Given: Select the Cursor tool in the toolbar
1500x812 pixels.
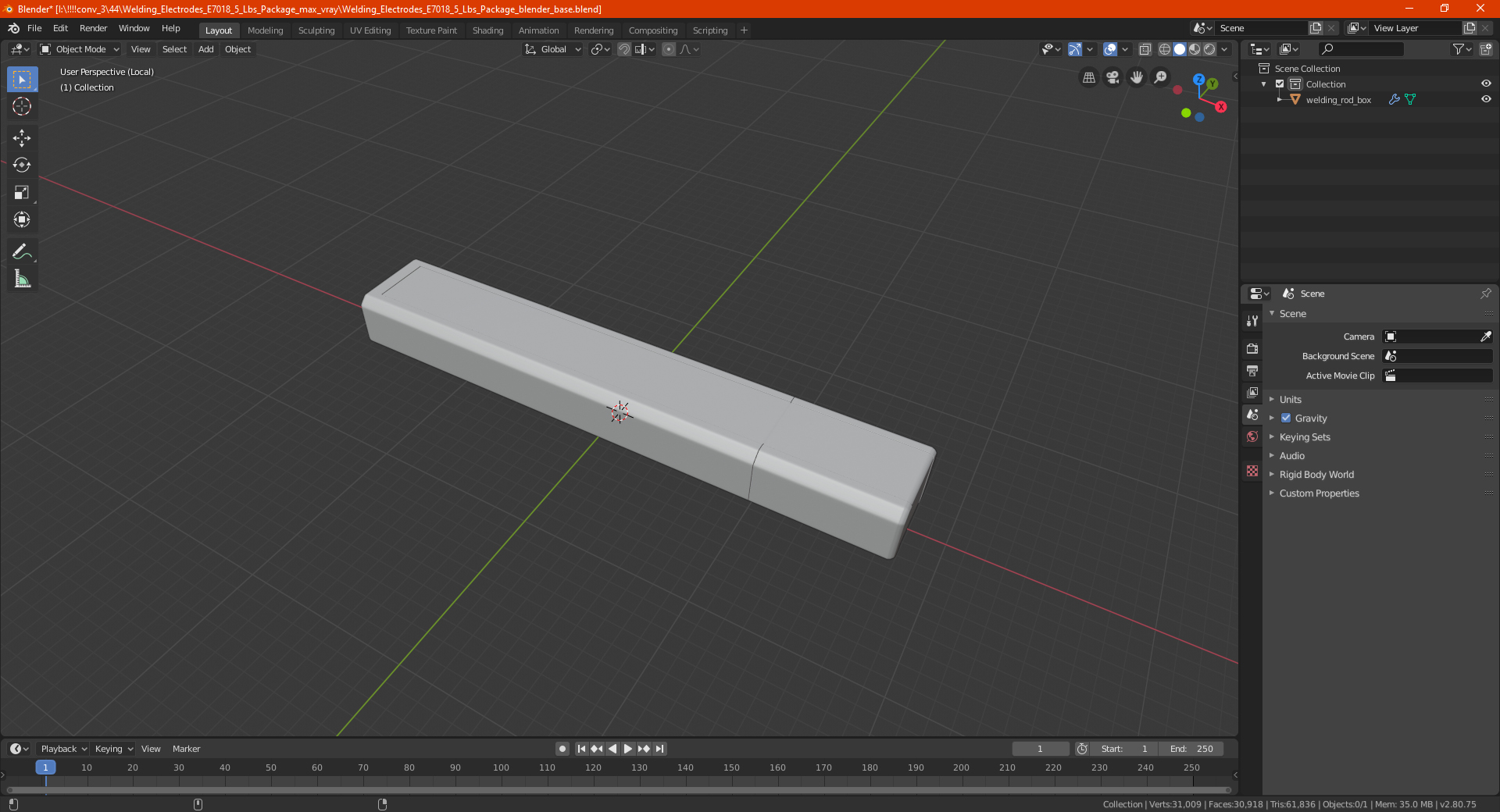Looking at the screenshot, I should [x=22, y=106].
